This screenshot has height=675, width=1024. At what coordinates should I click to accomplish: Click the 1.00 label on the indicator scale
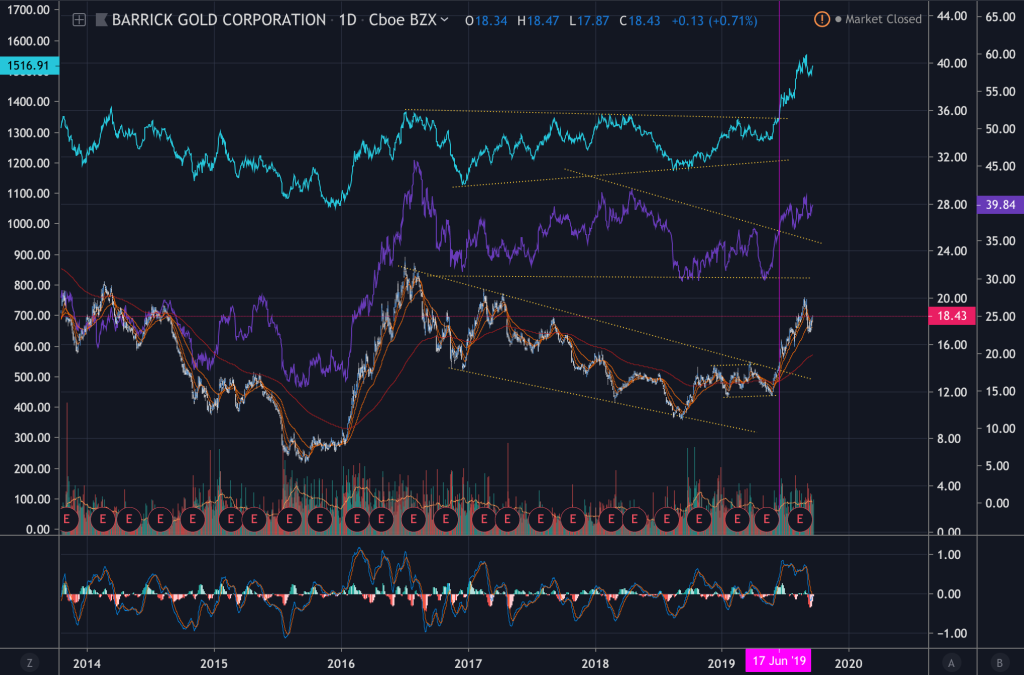tap(948, 555)
